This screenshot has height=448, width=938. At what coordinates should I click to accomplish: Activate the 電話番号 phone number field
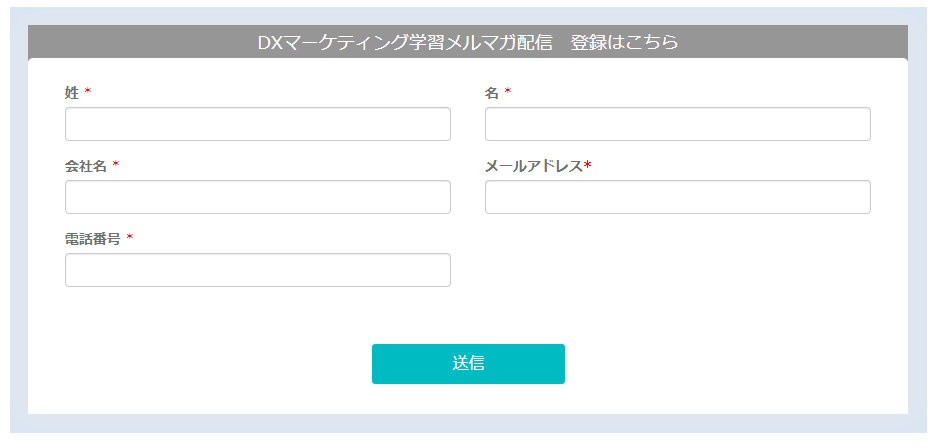click(x=257, y=270)
